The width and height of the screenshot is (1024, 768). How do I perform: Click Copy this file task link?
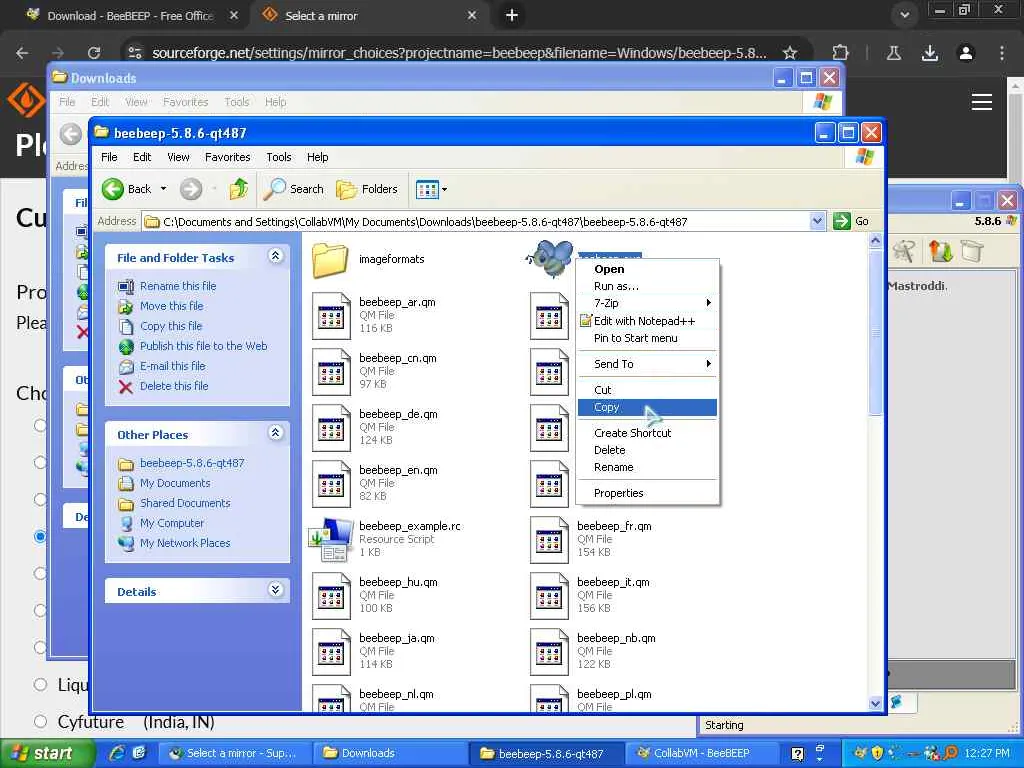171,326
